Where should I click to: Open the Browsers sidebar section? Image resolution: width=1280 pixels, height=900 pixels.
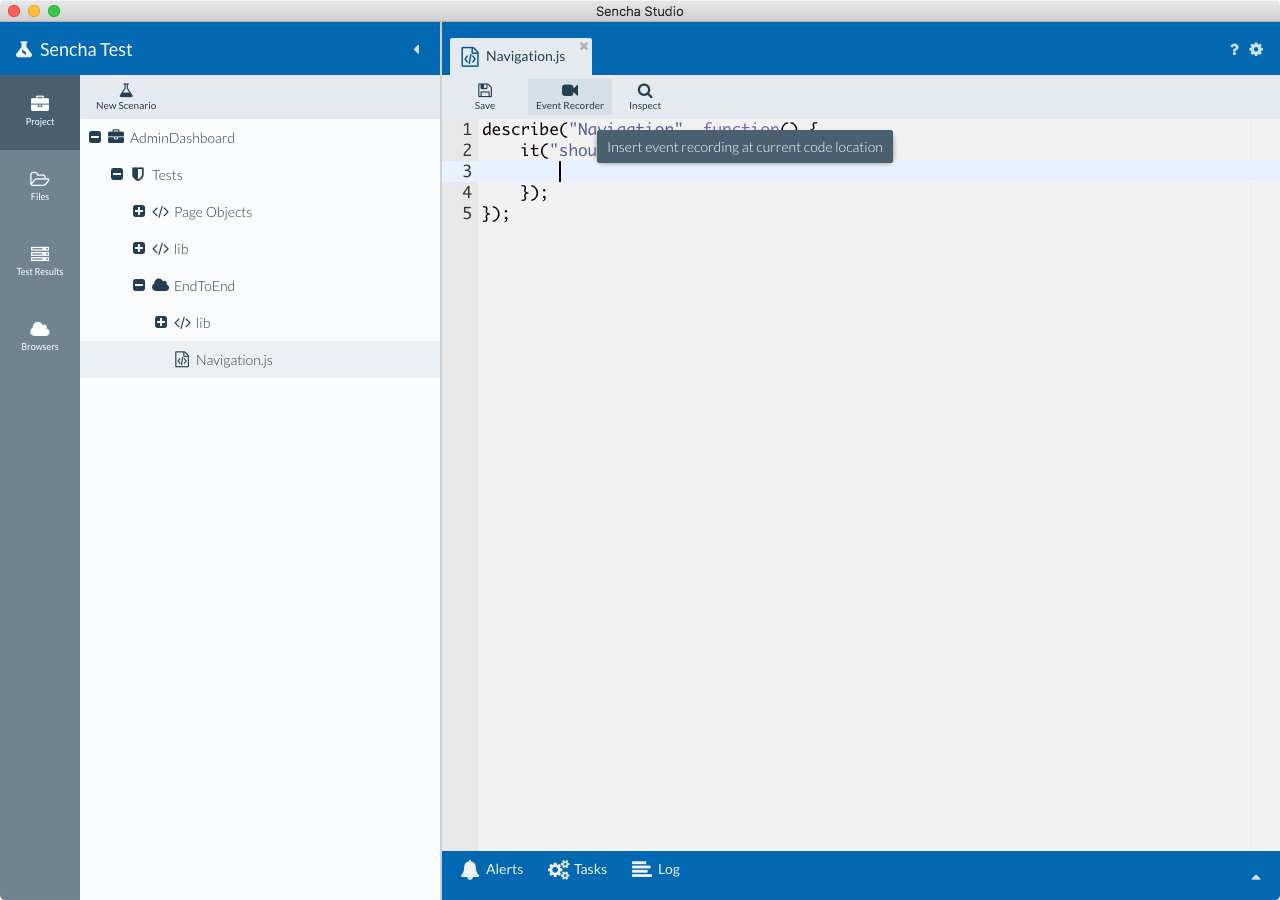[40, 337]
